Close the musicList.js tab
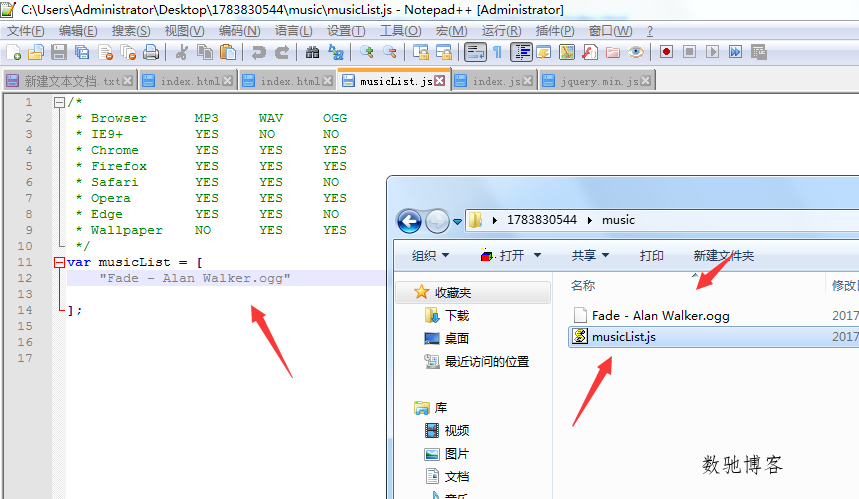 [x=439, y=81]
